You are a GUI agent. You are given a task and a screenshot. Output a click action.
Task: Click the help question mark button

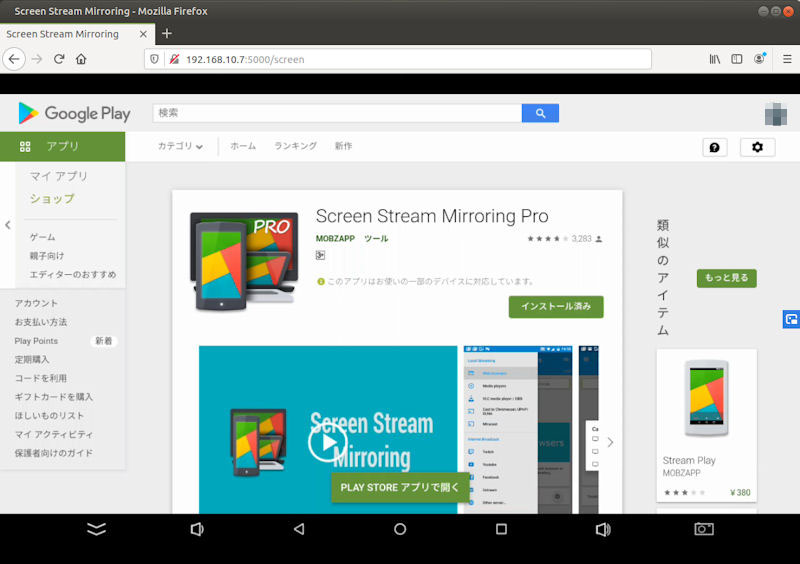tap(715, 148)
